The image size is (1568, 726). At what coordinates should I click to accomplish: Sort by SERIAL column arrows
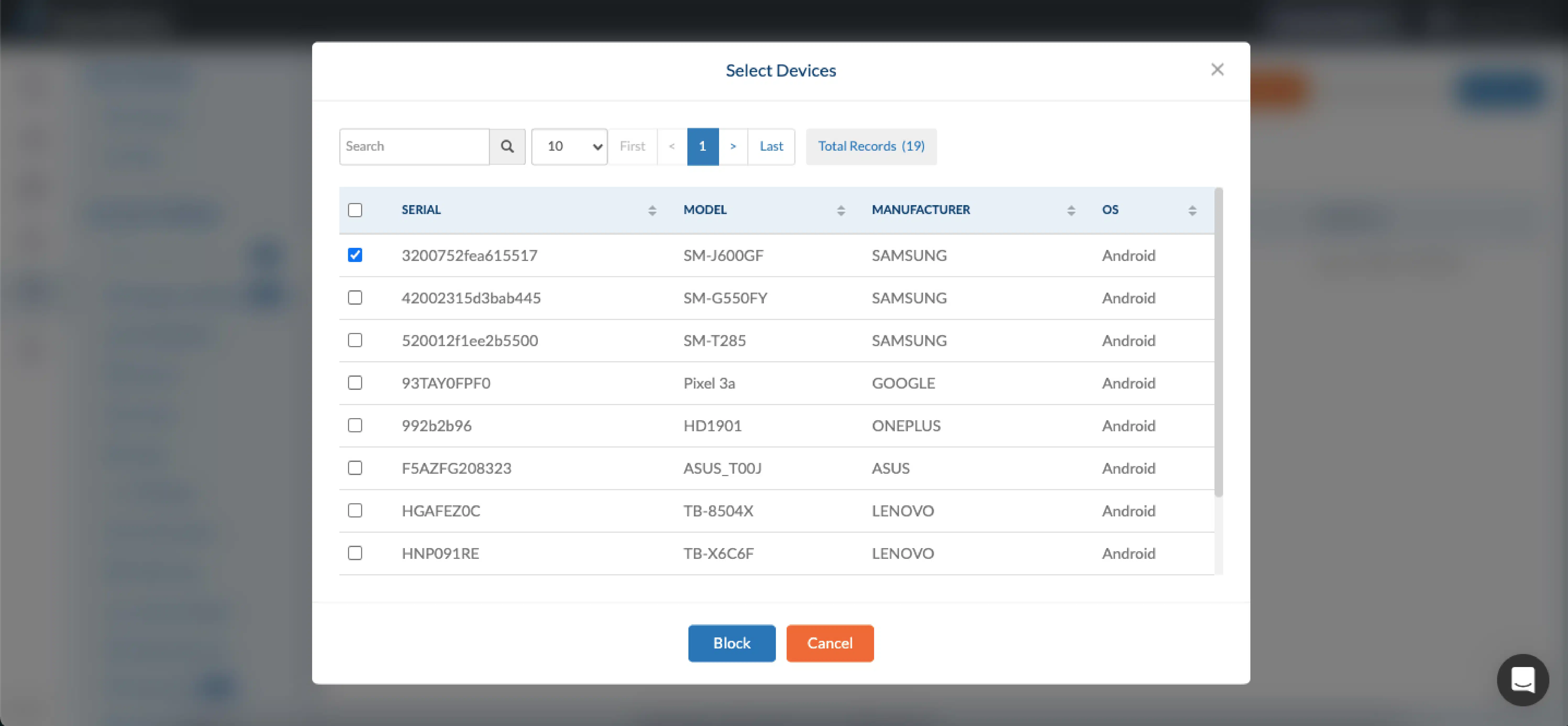pyautogui.click(x=652, y=210)
